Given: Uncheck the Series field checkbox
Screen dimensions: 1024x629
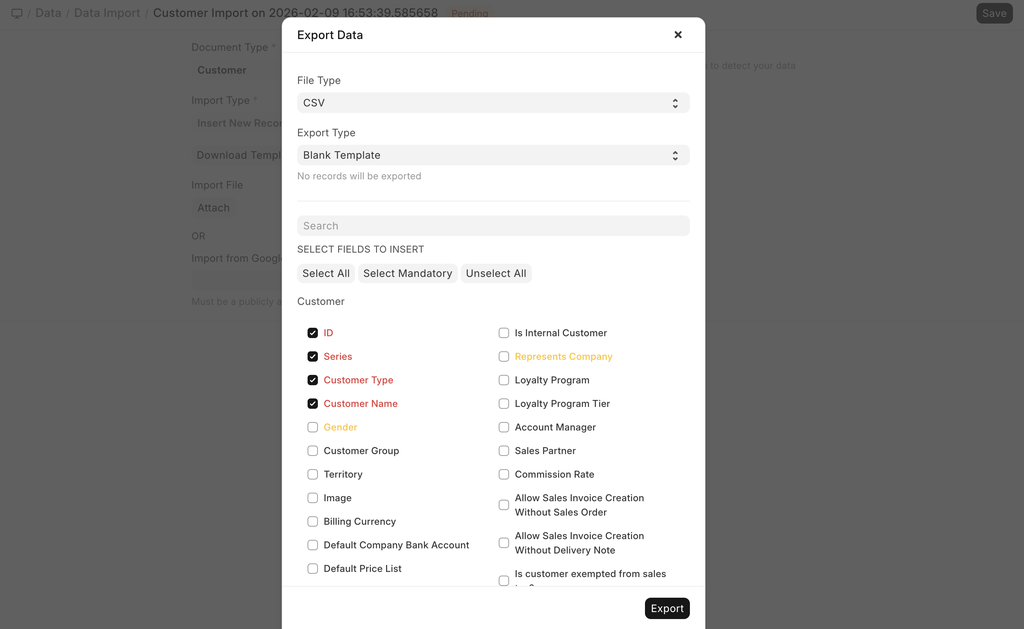Looking at the screenshot, I should click(x=313, y=357).
